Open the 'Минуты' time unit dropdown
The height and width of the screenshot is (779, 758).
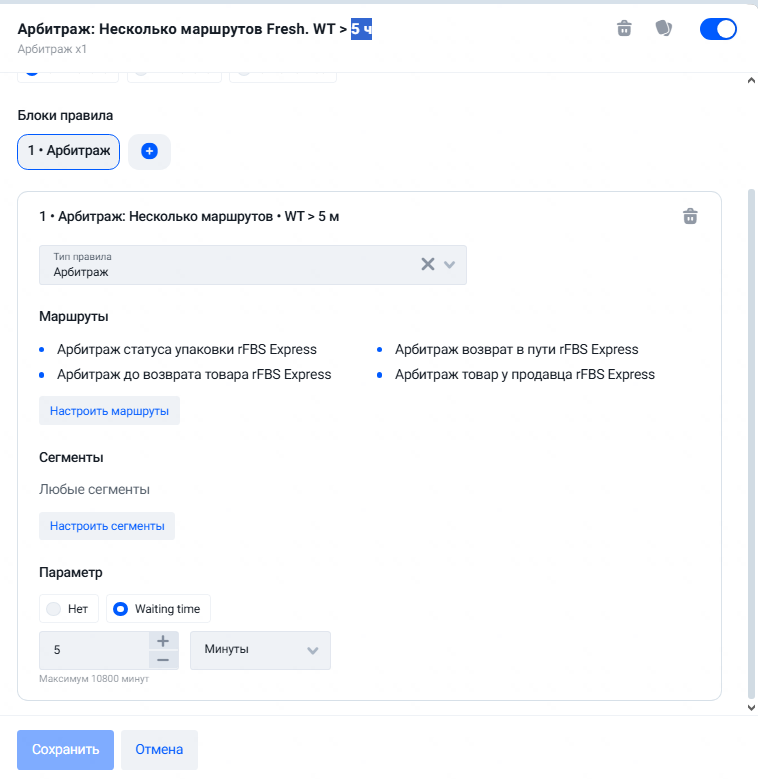[260, 650]
